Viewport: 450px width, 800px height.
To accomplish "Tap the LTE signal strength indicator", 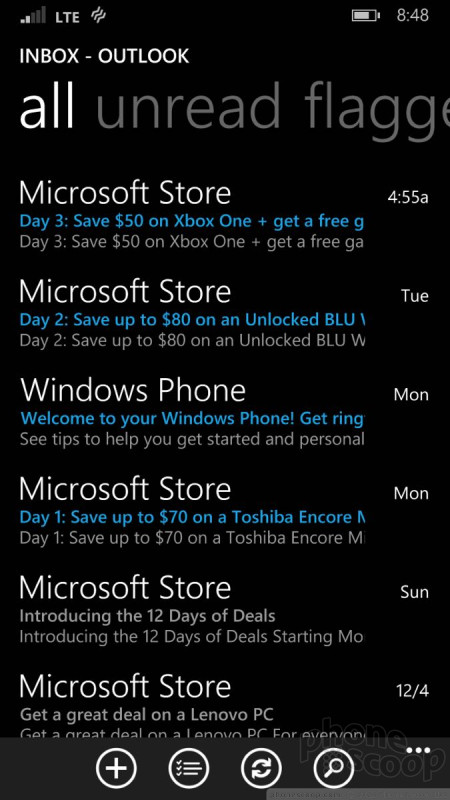I will coord(33,15).
